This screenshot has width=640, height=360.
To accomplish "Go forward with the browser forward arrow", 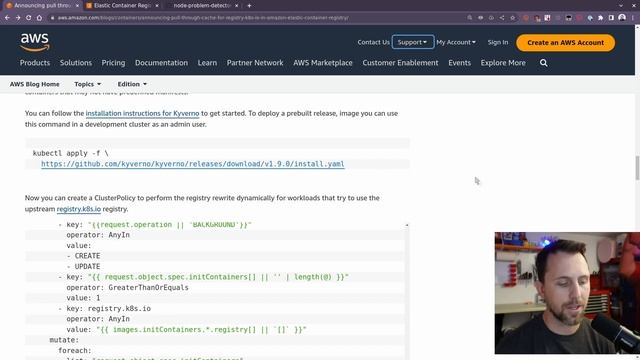I will tap(18, 18).
